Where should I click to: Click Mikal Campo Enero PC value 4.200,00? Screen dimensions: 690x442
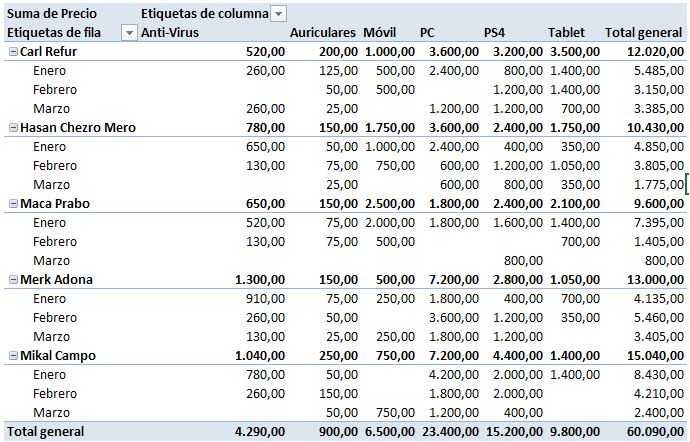coord(454,375)
